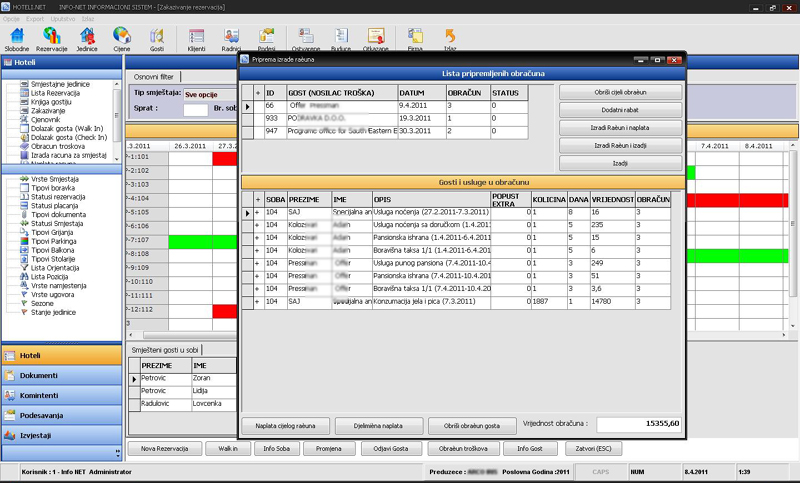Click Izradi Račun i naplata button
This screenshot has height=483, width=800.
click(620, 128)
